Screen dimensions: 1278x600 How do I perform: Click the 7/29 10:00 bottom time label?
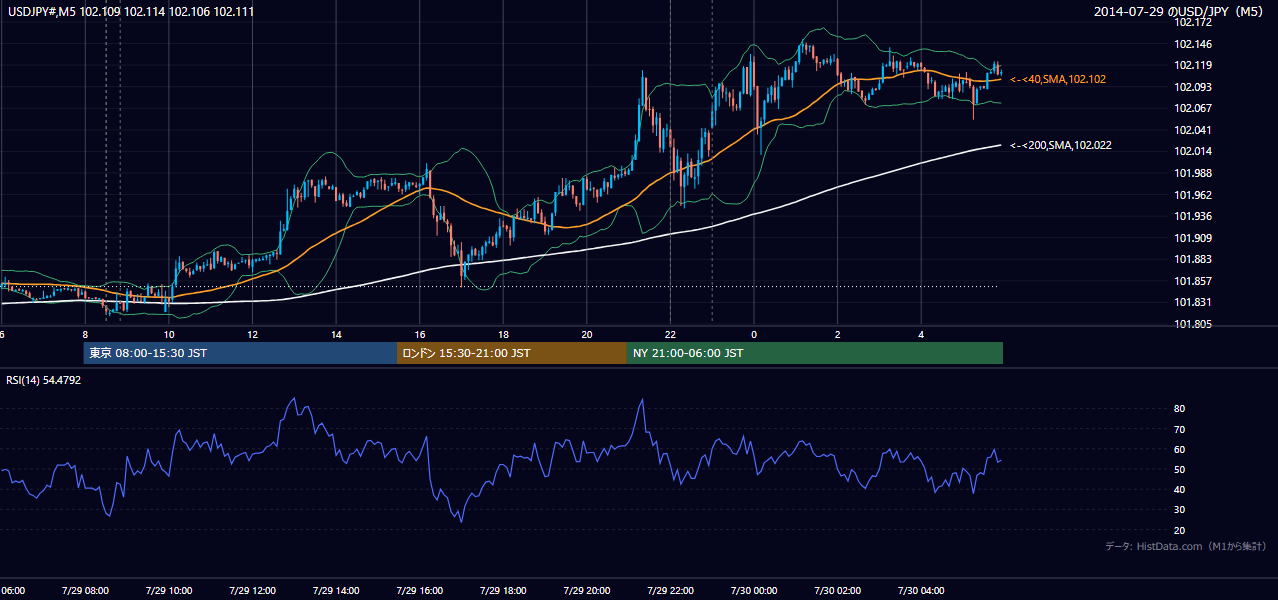(x=170, y=591)
